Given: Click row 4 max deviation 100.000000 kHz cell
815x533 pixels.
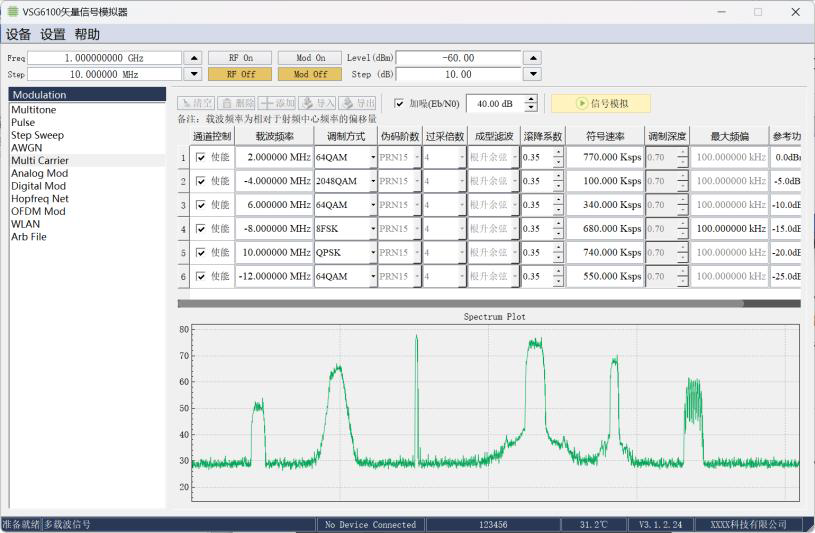Looking at the screenshot, I should (729, 229).
